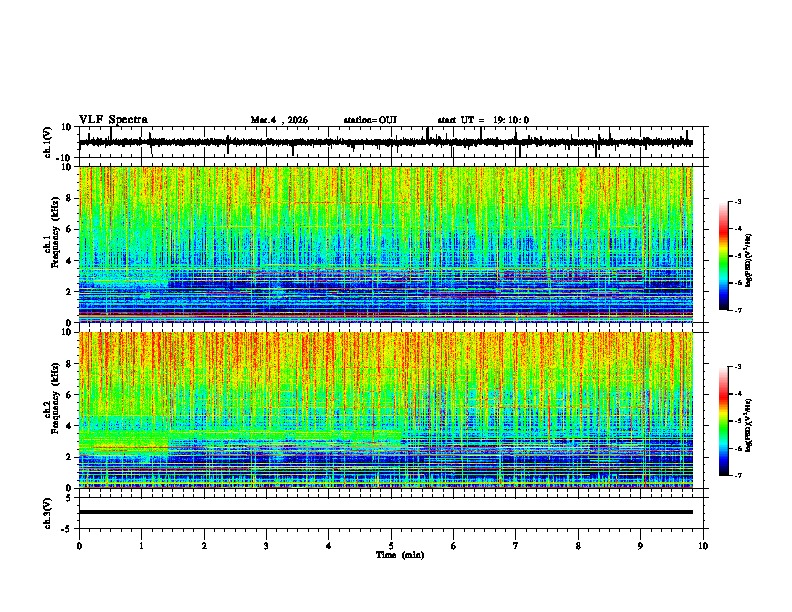Click the "-7" tick on ch.2 colorbar
Screen dimensions: 792x612
click(x=738, y=475)
